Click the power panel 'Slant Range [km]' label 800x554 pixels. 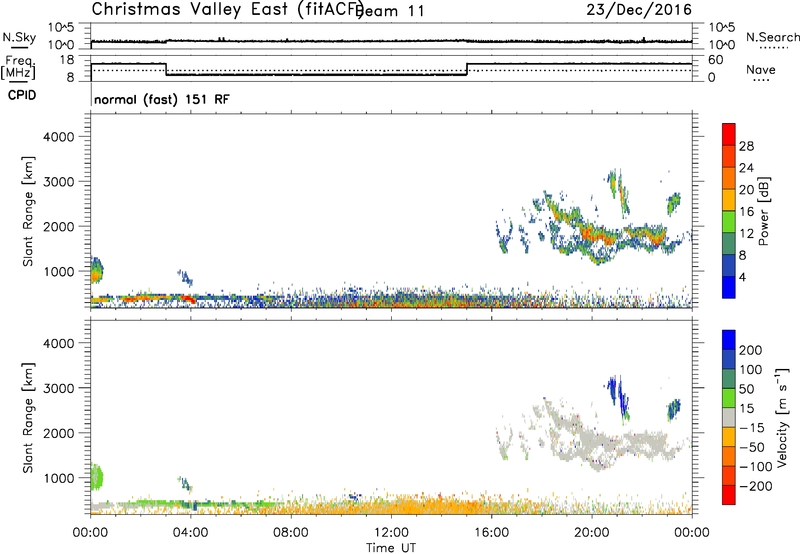pyautogui.click(x=28, y=211)
